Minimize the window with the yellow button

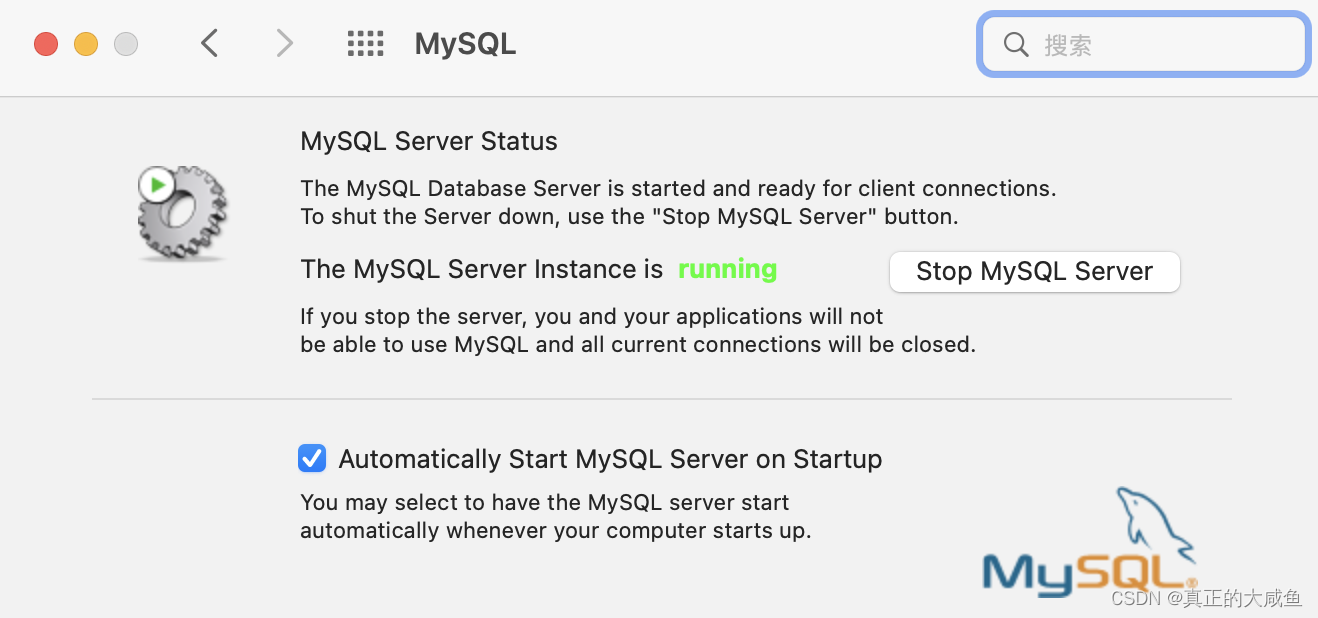[85, 44]
